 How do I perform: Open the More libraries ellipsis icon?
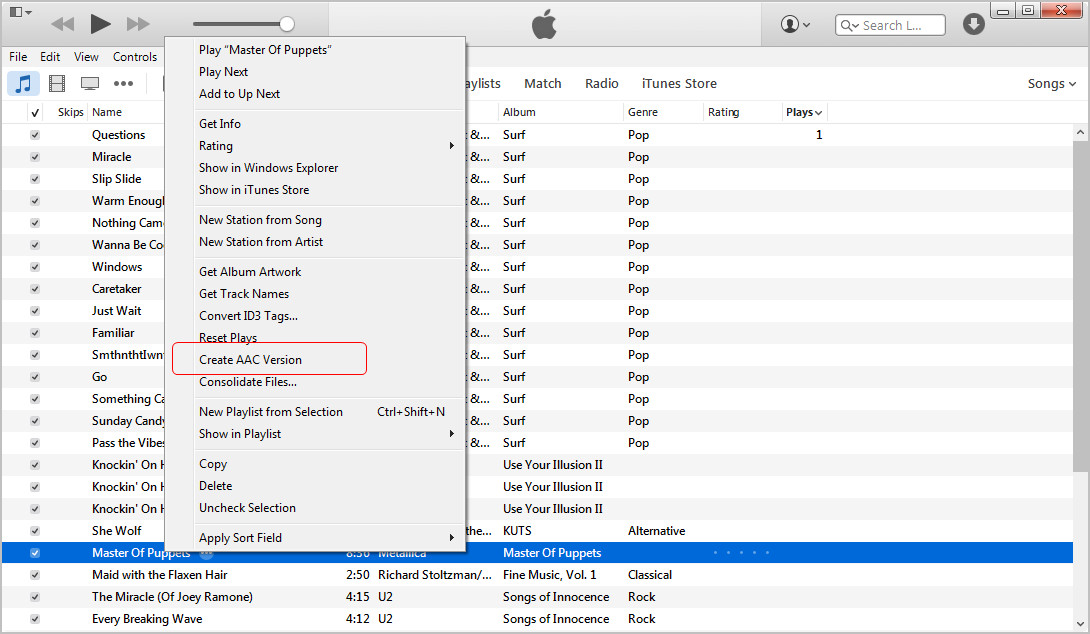point(123,83)
